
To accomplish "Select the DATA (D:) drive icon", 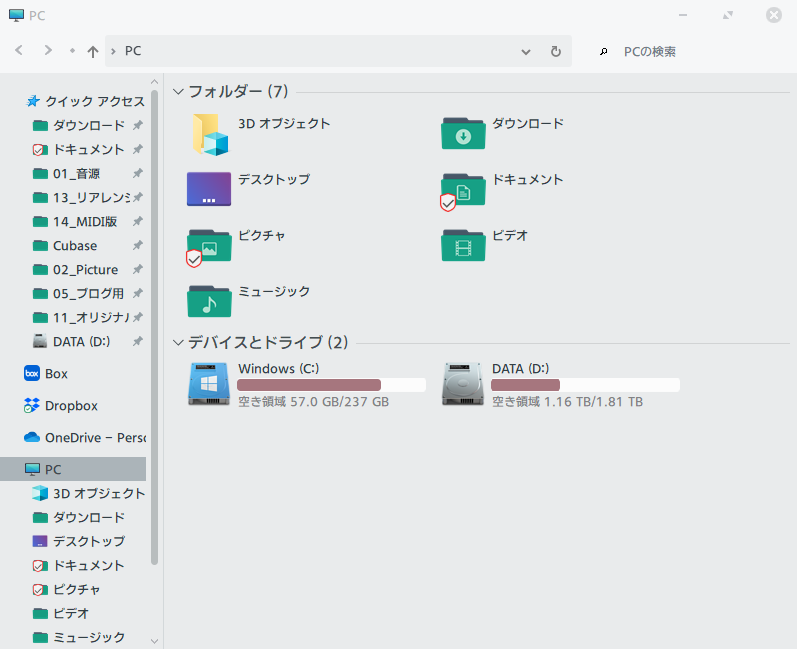I will click(x=463, y=385).
